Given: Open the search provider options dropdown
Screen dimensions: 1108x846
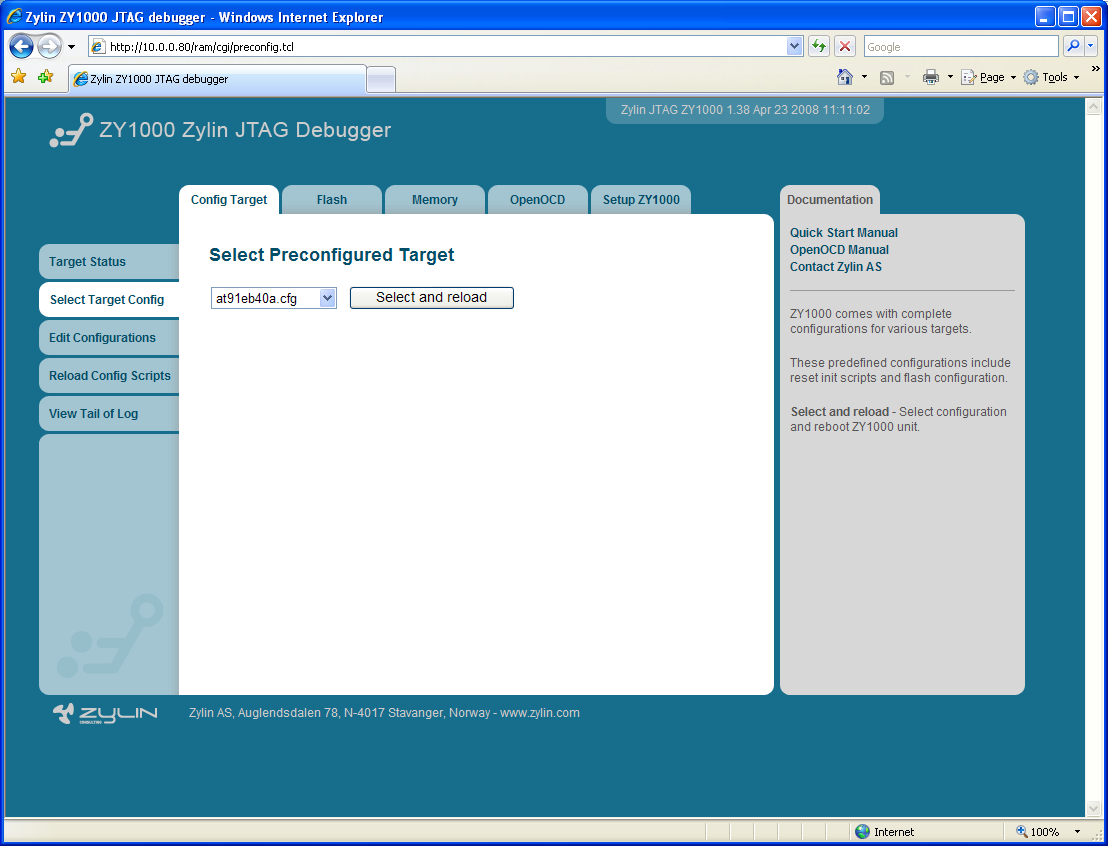Looking at the screenshot, I should click(x=1090, y=47).
